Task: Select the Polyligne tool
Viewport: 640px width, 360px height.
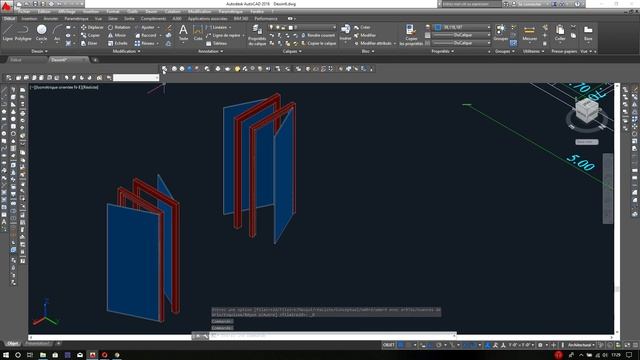Action: [23, 32]
